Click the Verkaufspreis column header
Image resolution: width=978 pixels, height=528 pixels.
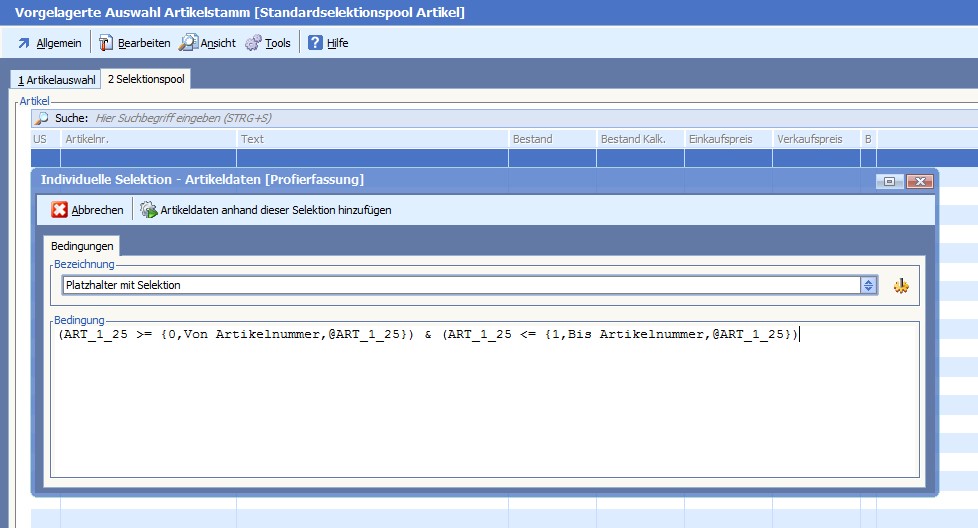click(x=815, y=139)
